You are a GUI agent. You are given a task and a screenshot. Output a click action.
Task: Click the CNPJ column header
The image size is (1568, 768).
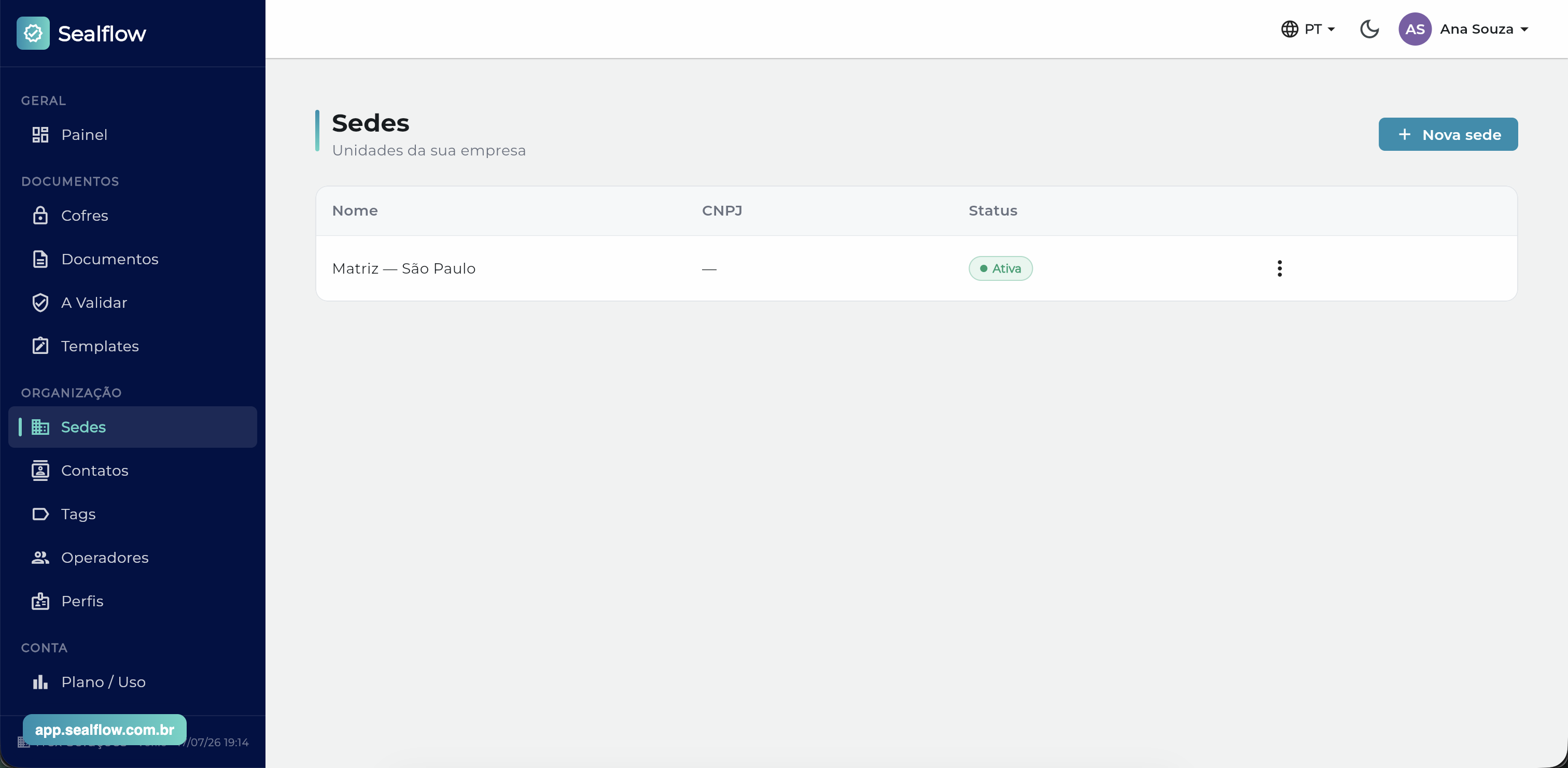pos(721,210)
